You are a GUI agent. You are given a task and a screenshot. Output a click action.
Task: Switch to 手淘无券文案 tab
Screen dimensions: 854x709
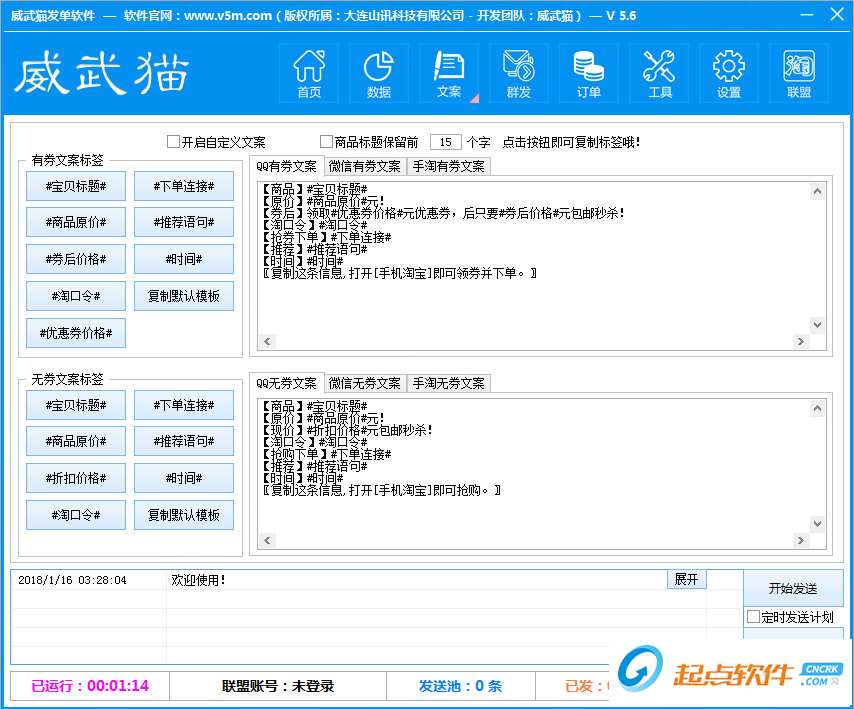[x=448, y=383]
